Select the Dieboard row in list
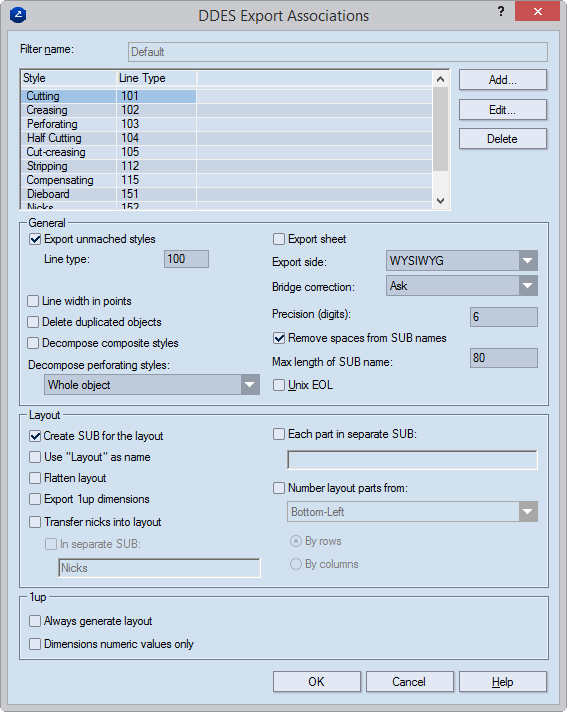This screenshot has height=712, width=567. 227,194
